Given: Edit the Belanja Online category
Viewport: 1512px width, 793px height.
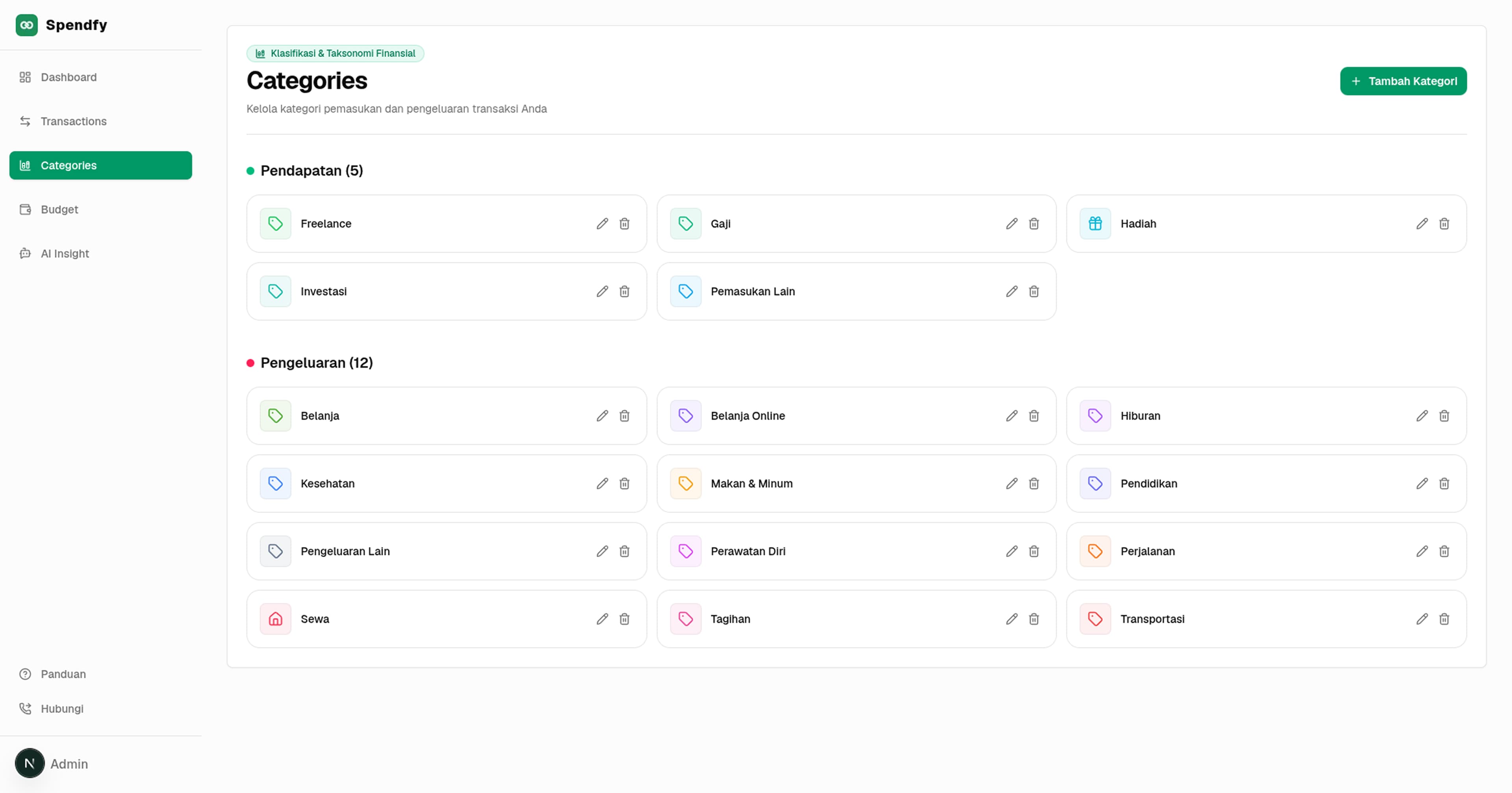Looking at the screenshot, I should tap(1012, 415).
